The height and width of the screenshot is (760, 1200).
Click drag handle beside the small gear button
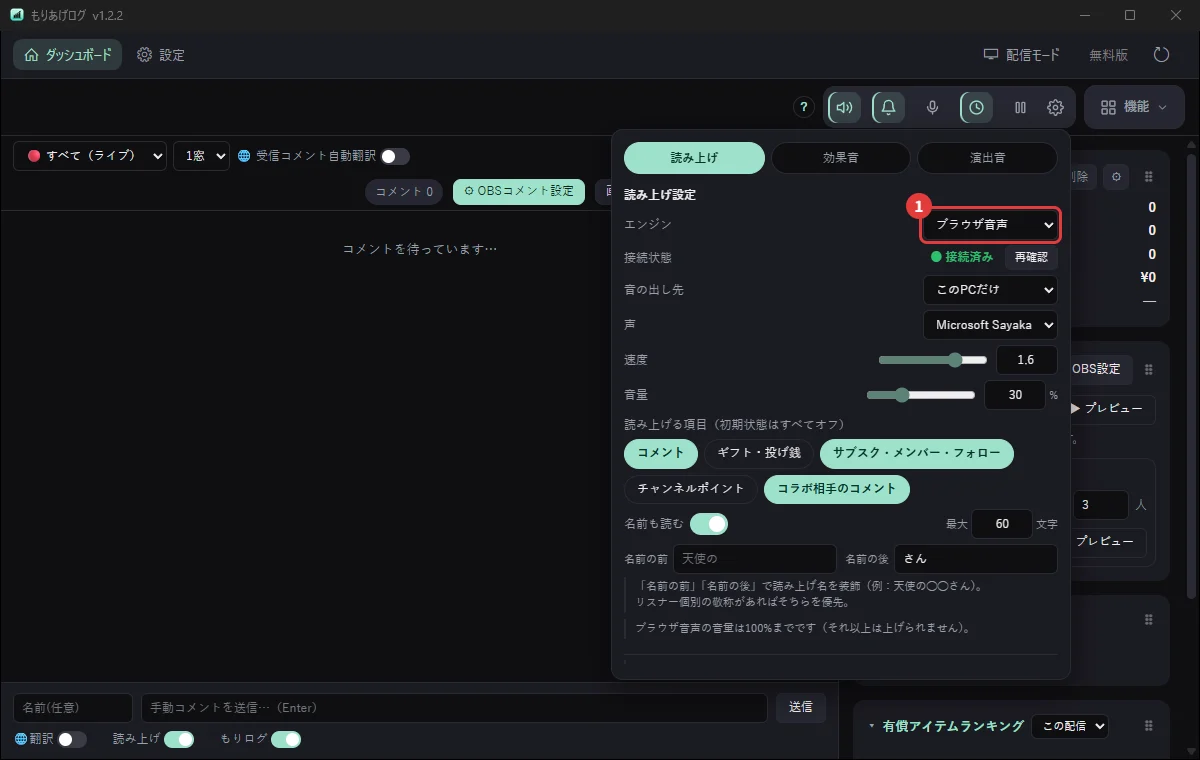coord(1148,177)
